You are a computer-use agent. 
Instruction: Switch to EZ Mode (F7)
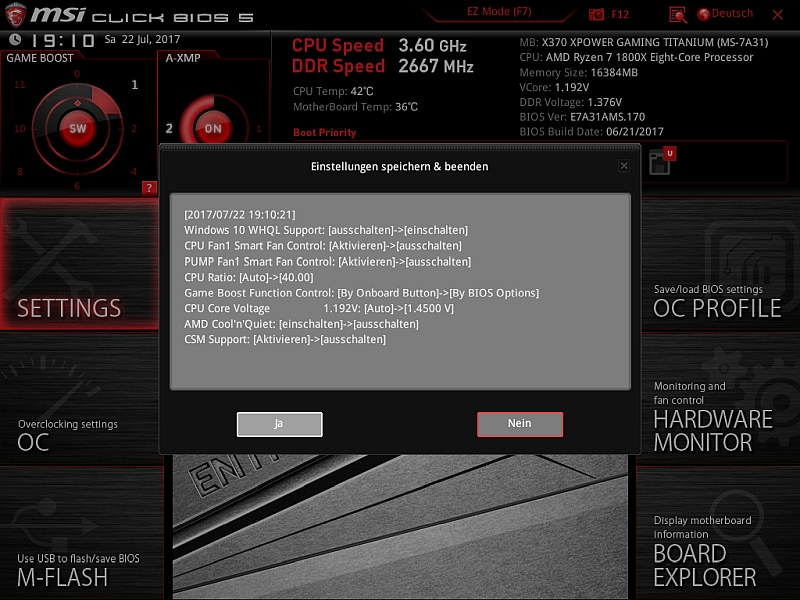[499, 12]
